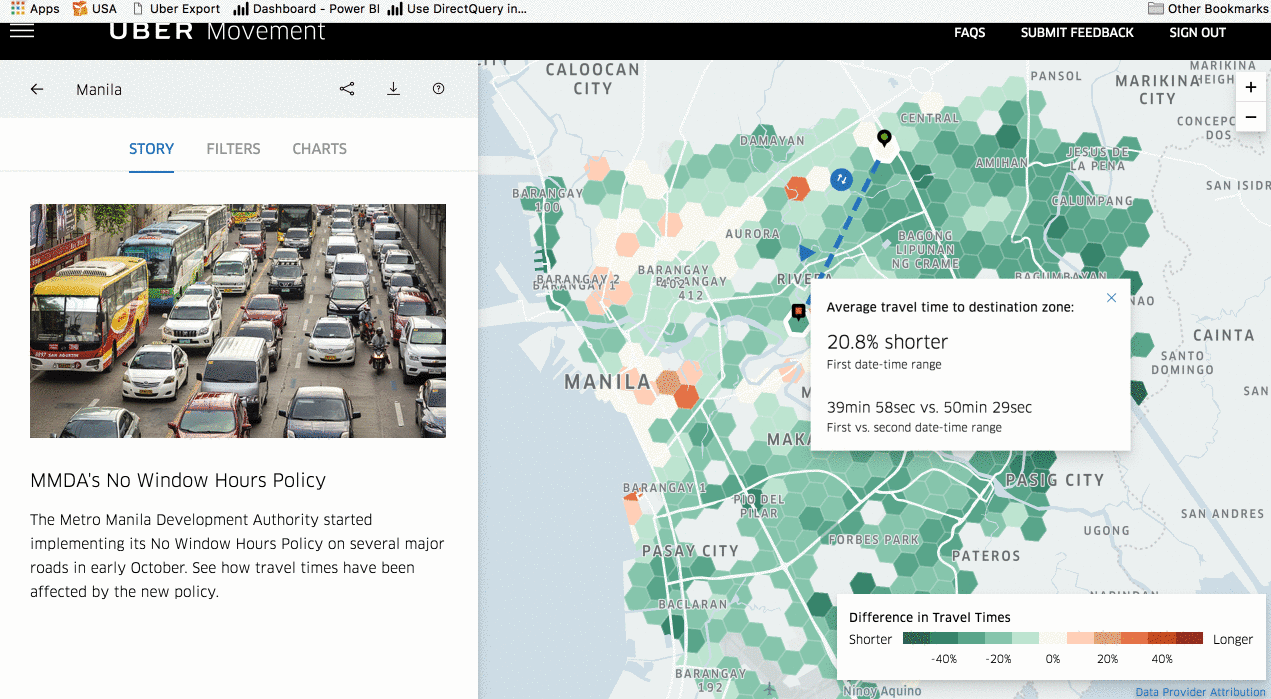Click the back arrow beside Manila
Viewport: 1271px width, 699px height.
coord(37,89)
